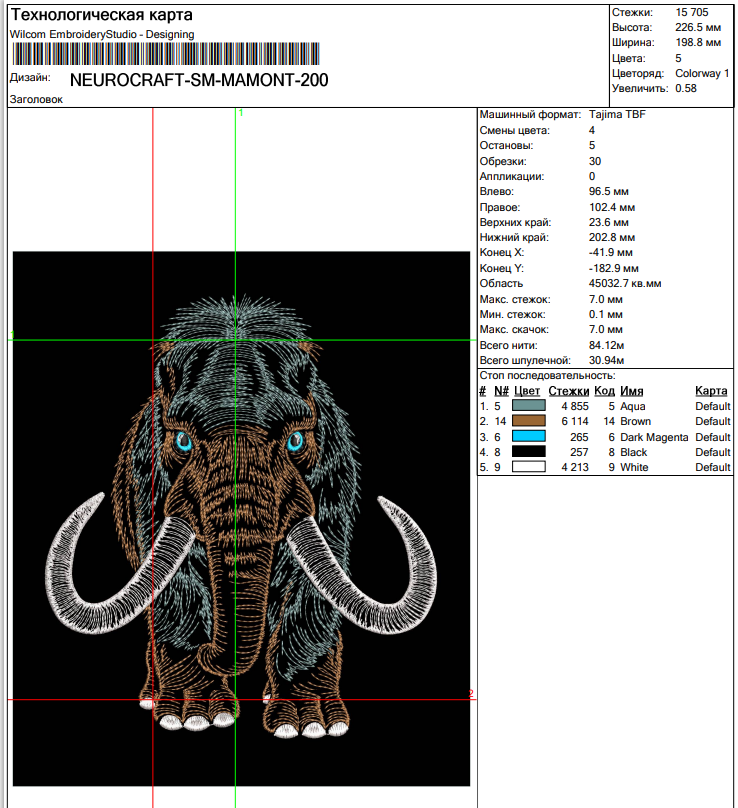Image resolution: width=738 pixels, height=808 pixels.
Task: Click the red marker number 2
Action: (471, 694)
